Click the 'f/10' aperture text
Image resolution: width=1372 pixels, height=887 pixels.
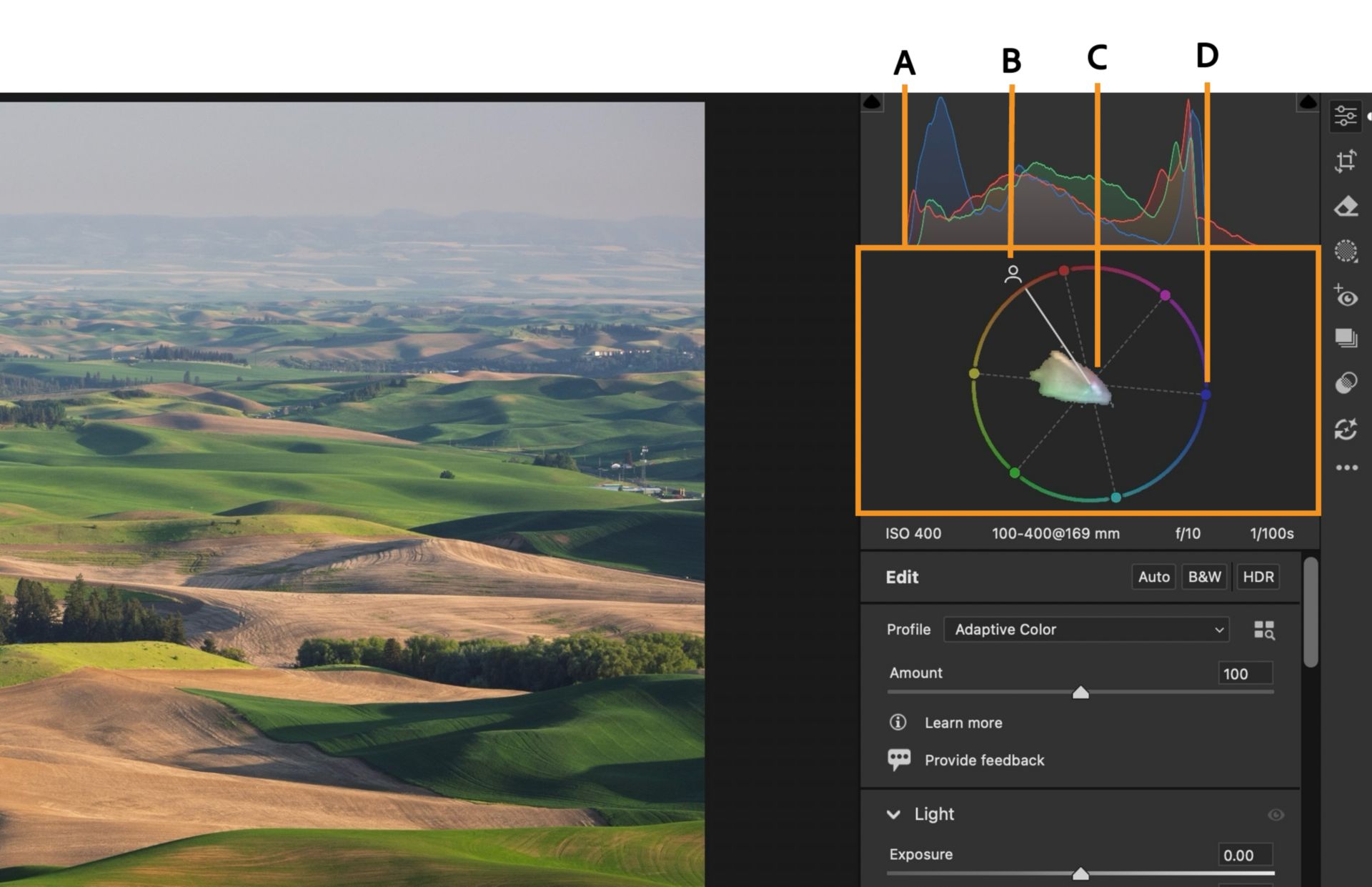click(x=1188, y=533)
